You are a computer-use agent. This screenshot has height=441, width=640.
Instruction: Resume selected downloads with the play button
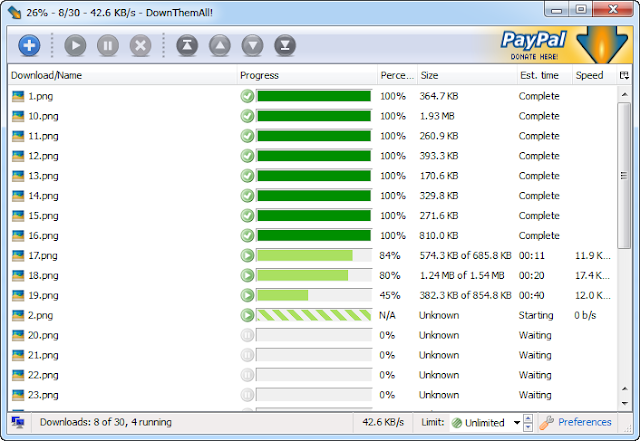point(75,45)
